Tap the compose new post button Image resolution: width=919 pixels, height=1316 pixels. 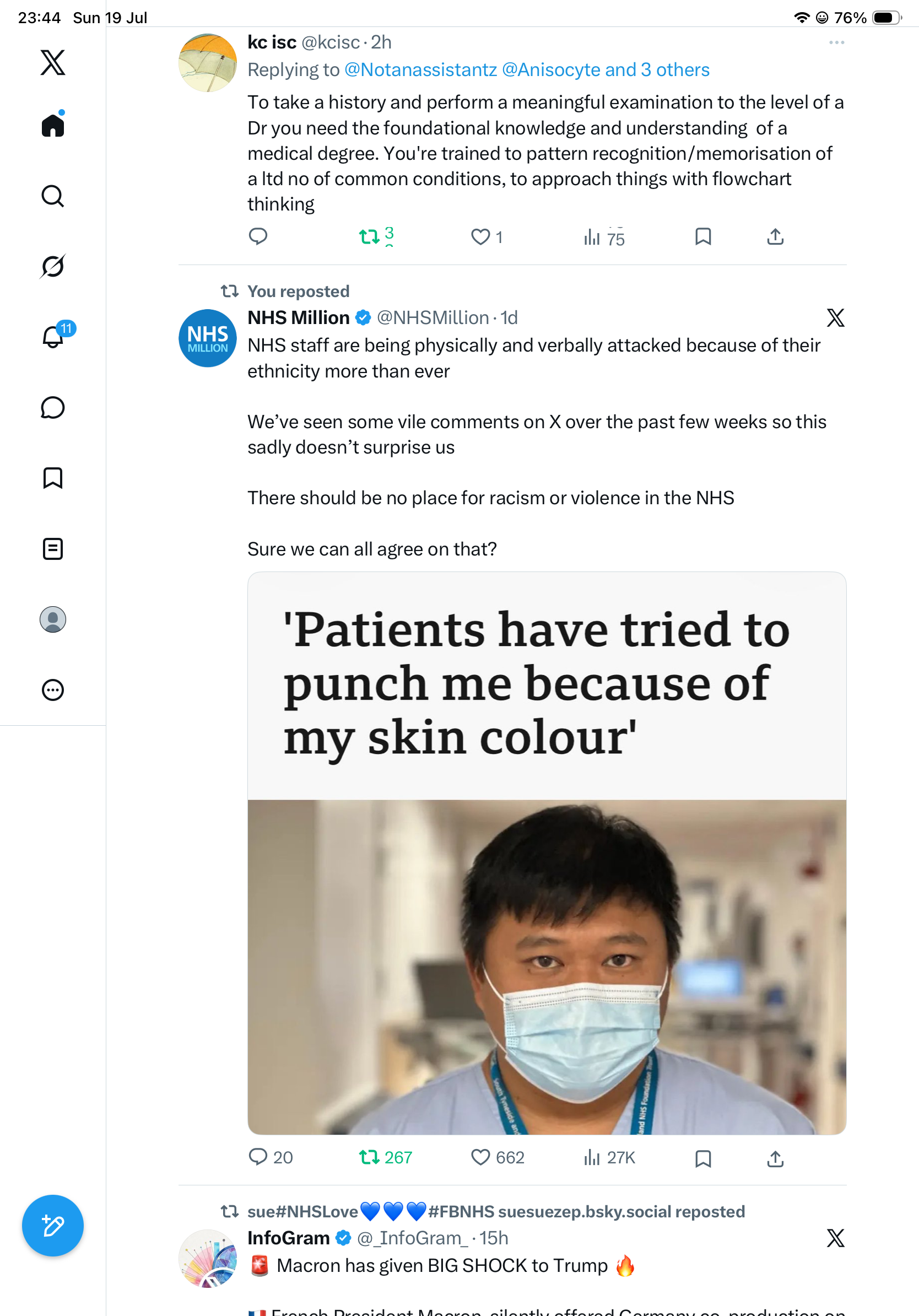[53, 1226]
